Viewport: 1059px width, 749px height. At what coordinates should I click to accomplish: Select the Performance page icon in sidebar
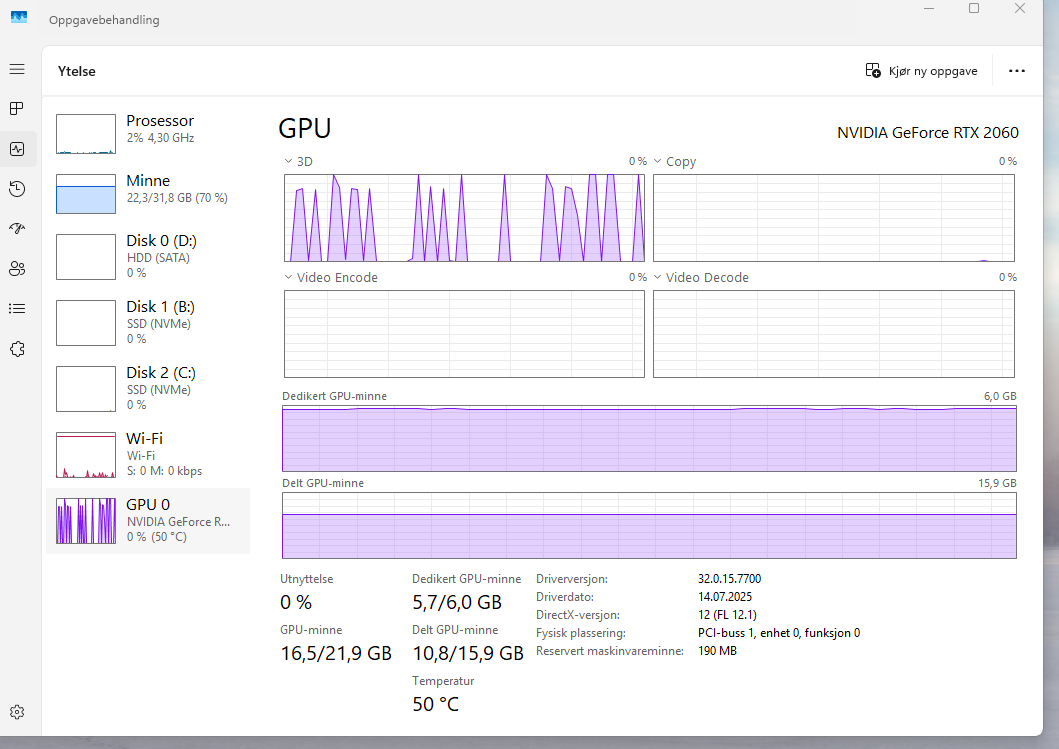coord(17,149)
